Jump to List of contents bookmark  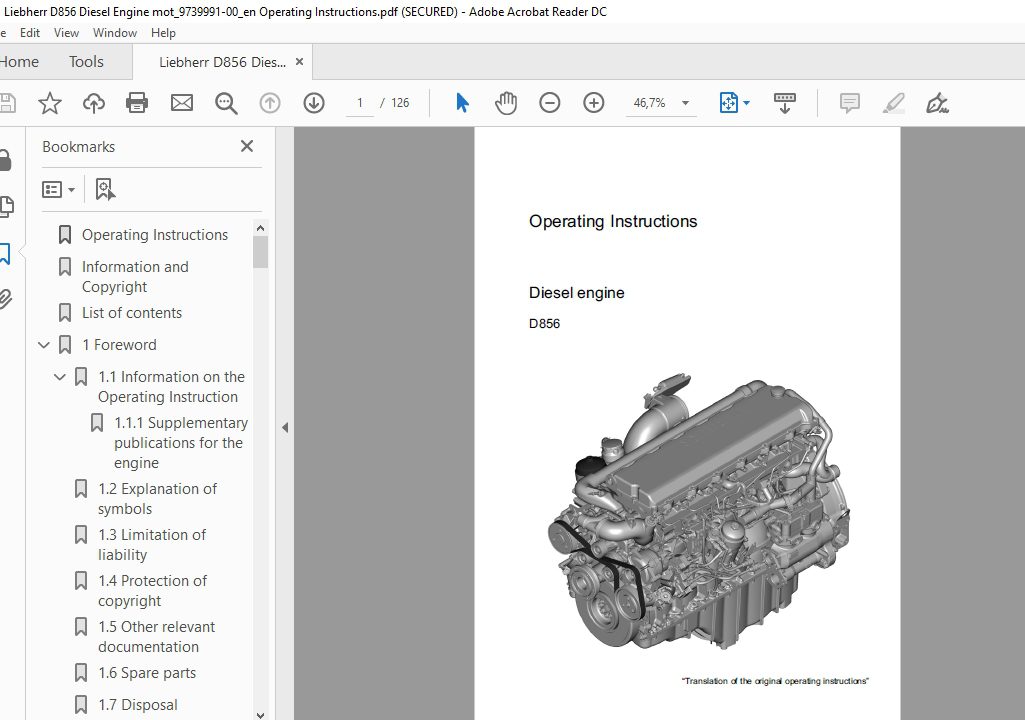point(132,313)
